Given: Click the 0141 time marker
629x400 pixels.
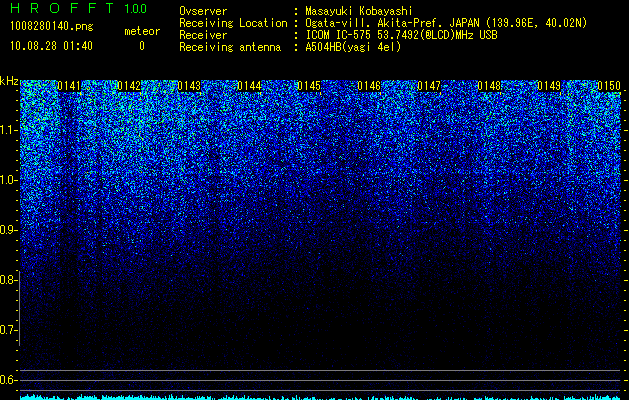Looking at the screenshot, I should pyautogui.click(x=69, y=86).
